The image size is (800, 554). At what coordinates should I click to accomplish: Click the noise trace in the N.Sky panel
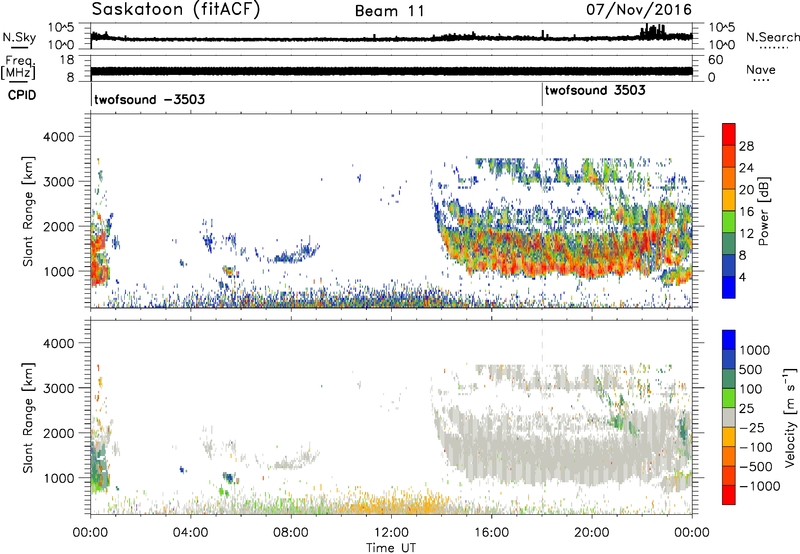[x=391, y=38]
